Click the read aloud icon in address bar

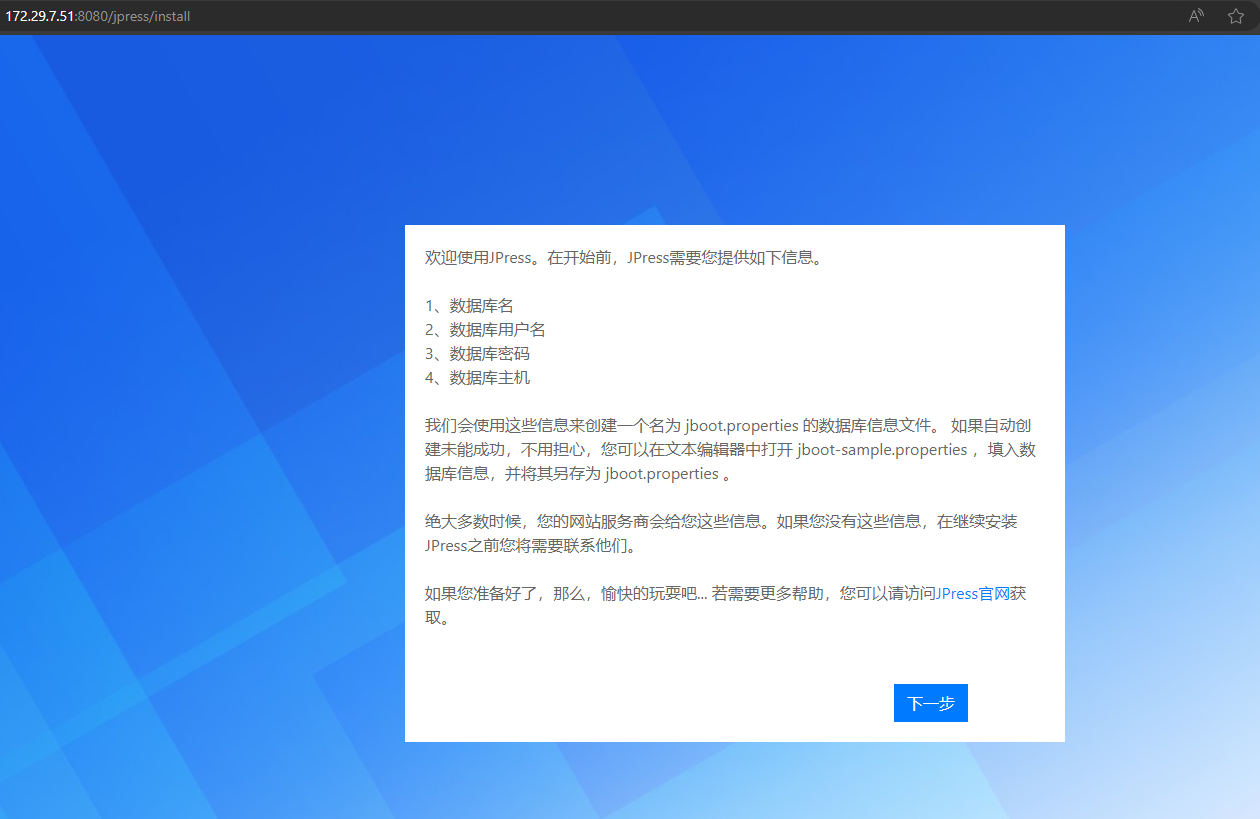pyautogui.click(x=1196, y=16)
